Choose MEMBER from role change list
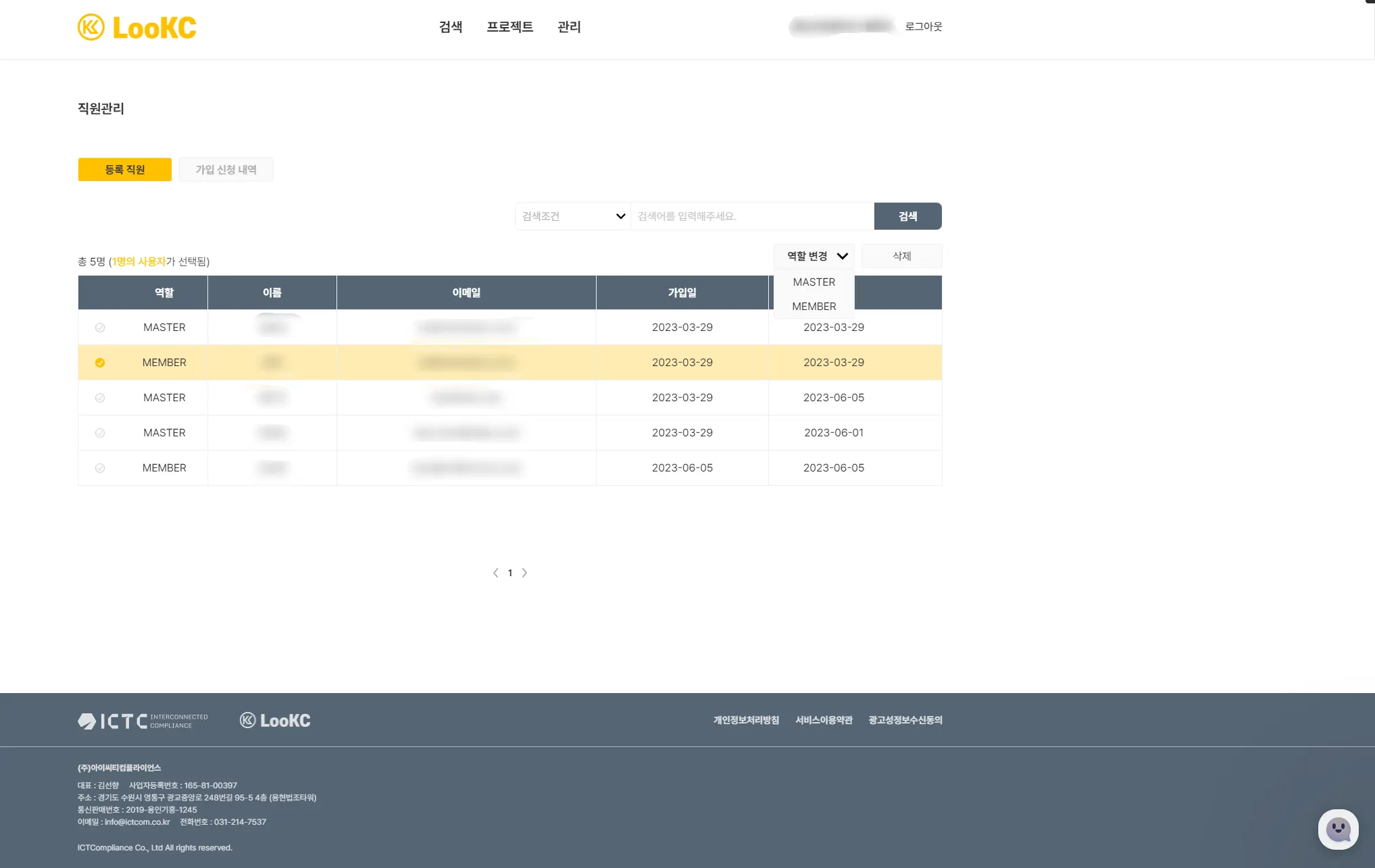The image size is (1375, 868). pos(814,307)
